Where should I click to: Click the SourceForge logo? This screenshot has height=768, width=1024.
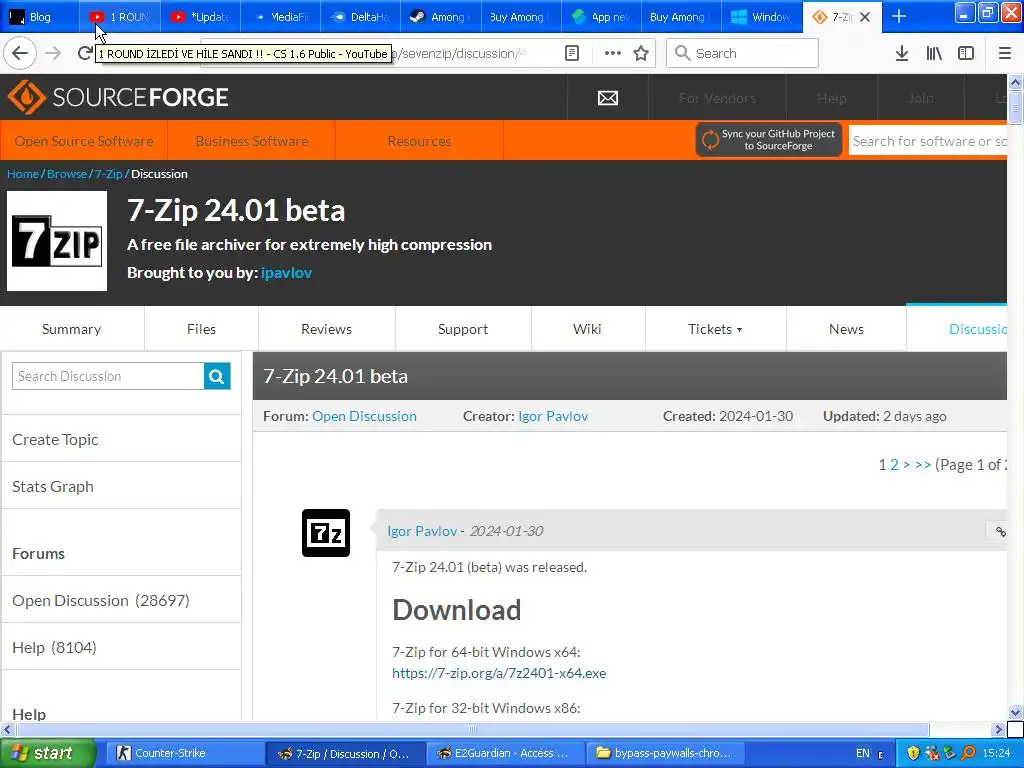(118, 97)
